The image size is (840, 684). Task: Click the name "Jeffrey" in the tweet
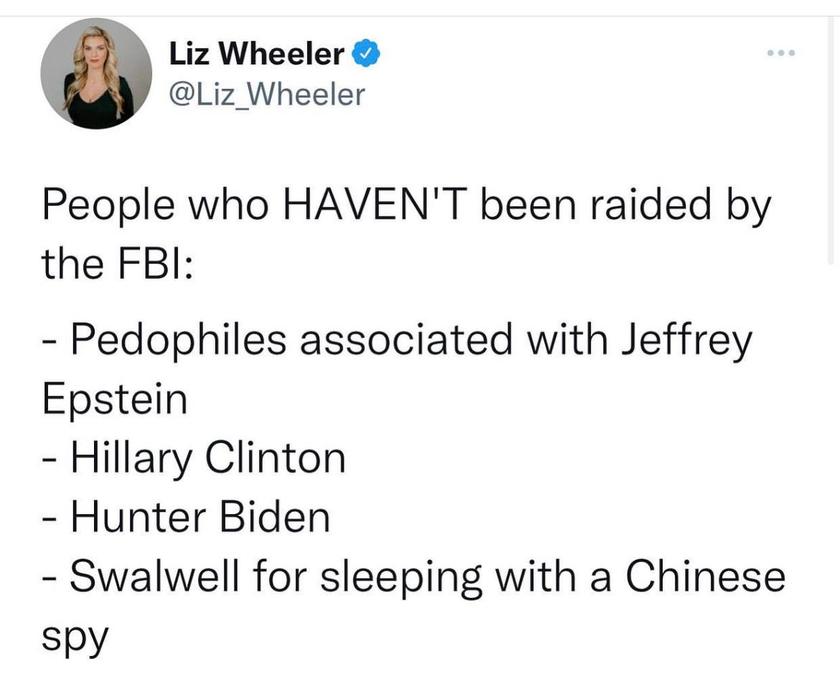(x=687, y=342)
